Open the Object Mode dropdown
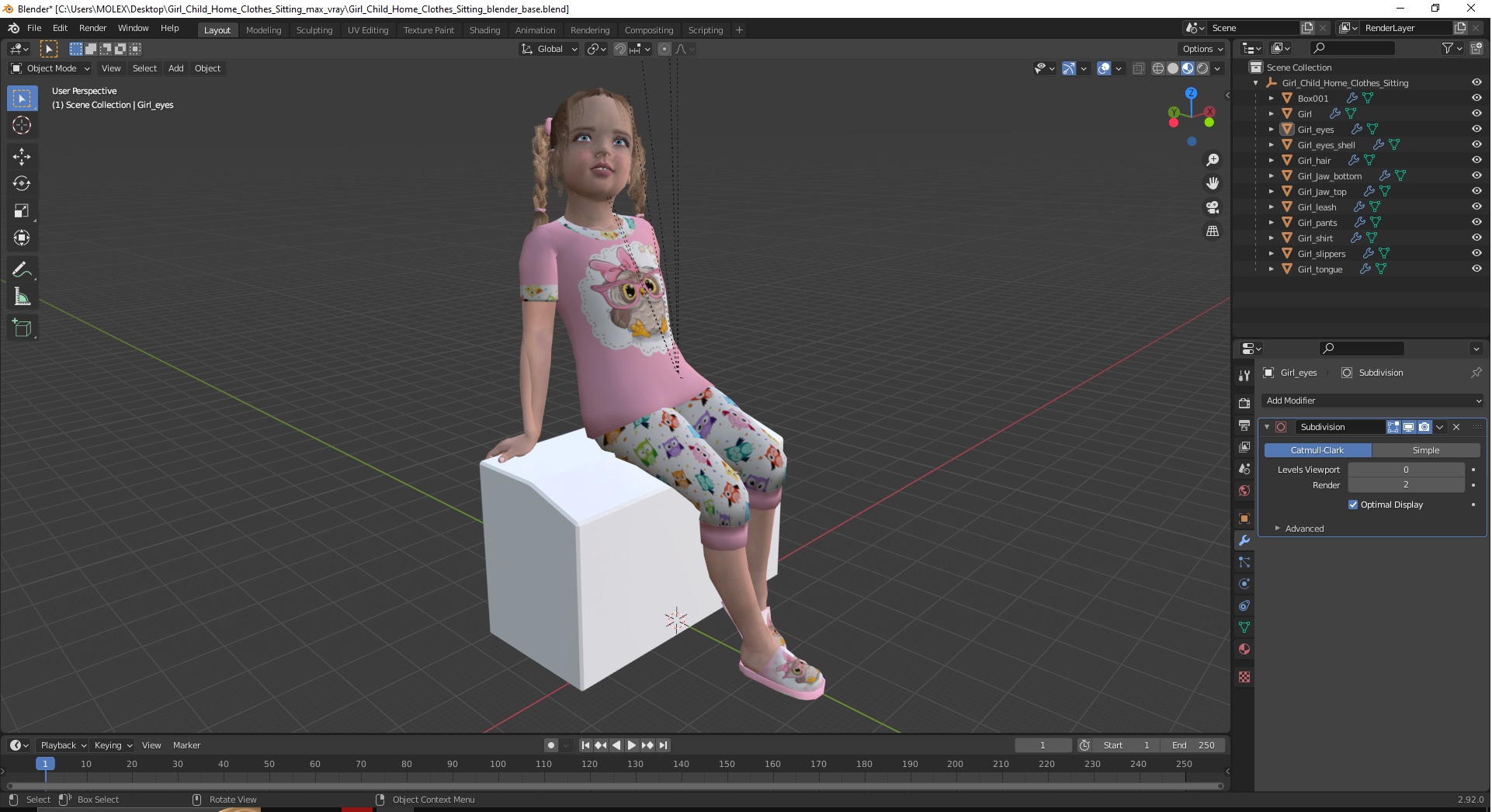 [50, 68]
